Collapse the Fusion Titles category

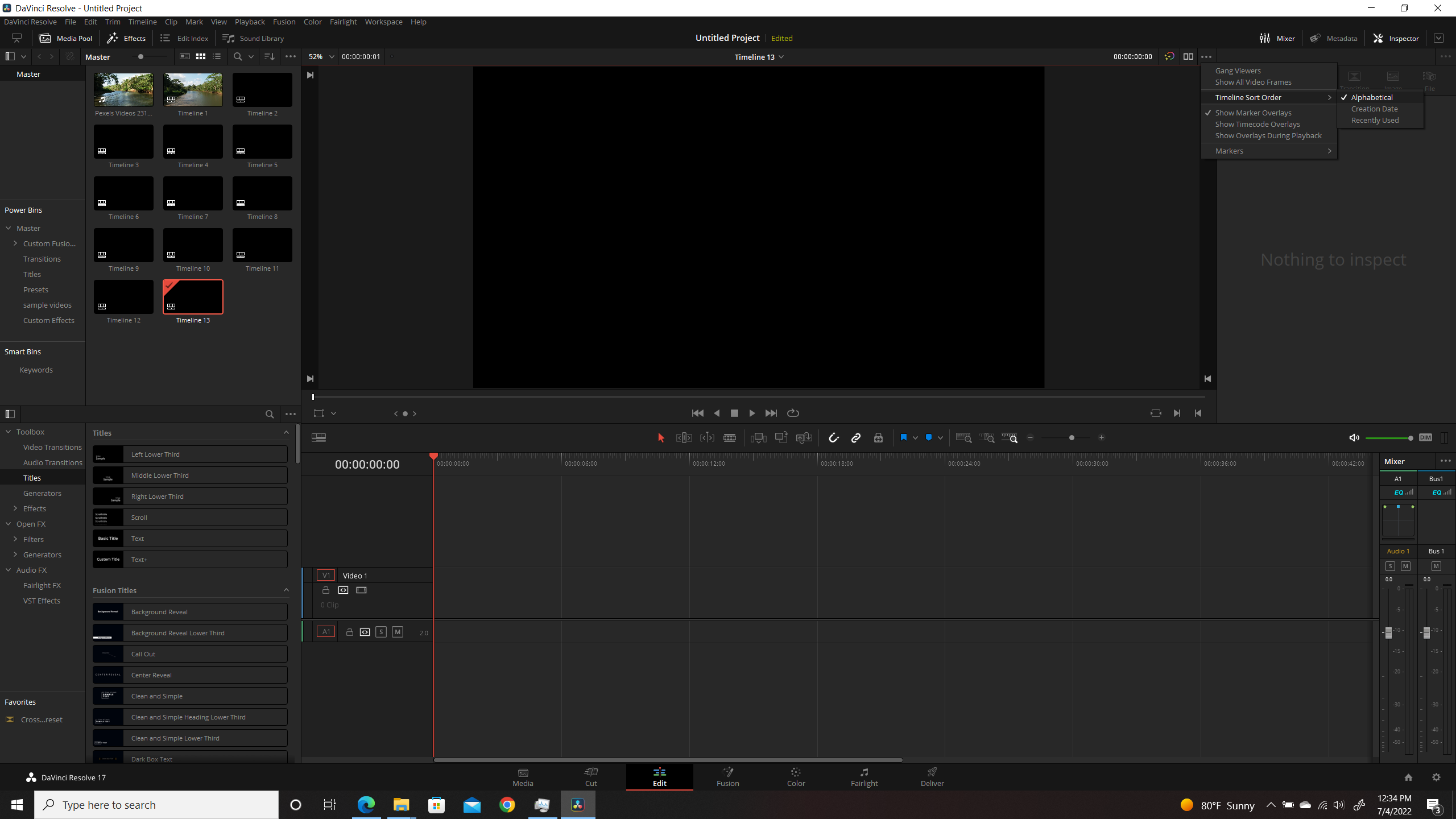coord(286,590)
